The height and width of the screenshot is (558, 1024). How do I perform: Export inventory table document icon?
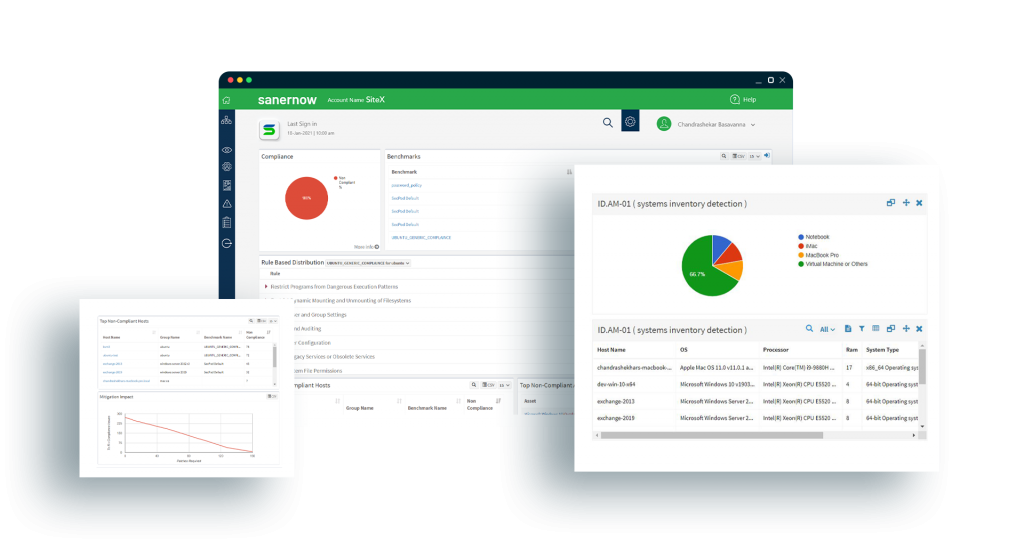click(x=848, y=329)
